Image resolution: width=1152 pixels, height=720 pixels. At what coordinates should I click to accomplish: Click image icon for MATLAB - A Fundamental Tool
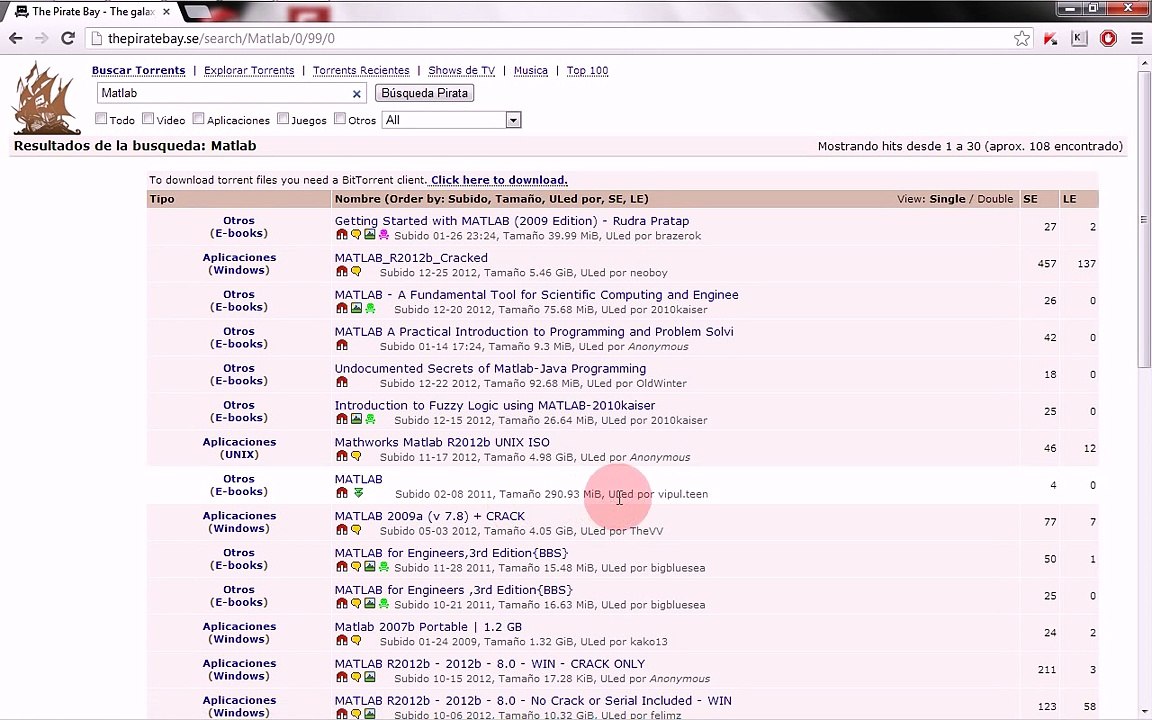click(x=356, y=308)
